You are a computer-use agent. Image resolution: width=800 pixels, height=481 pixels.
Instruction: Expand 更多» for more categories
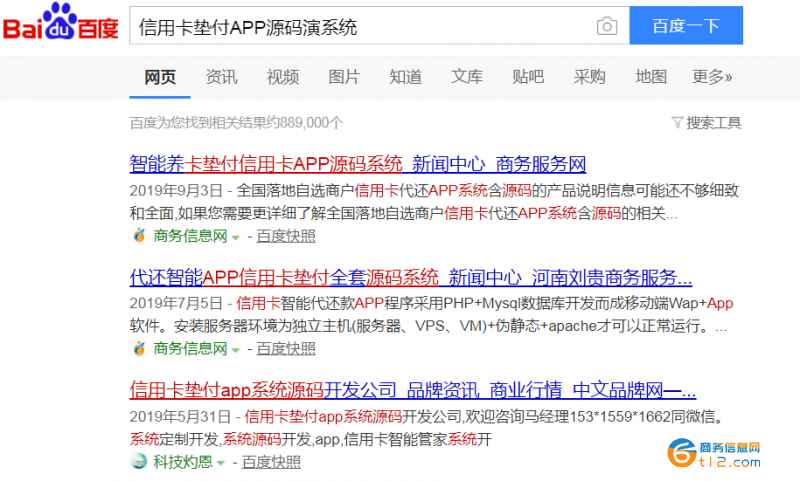[712, 77]
